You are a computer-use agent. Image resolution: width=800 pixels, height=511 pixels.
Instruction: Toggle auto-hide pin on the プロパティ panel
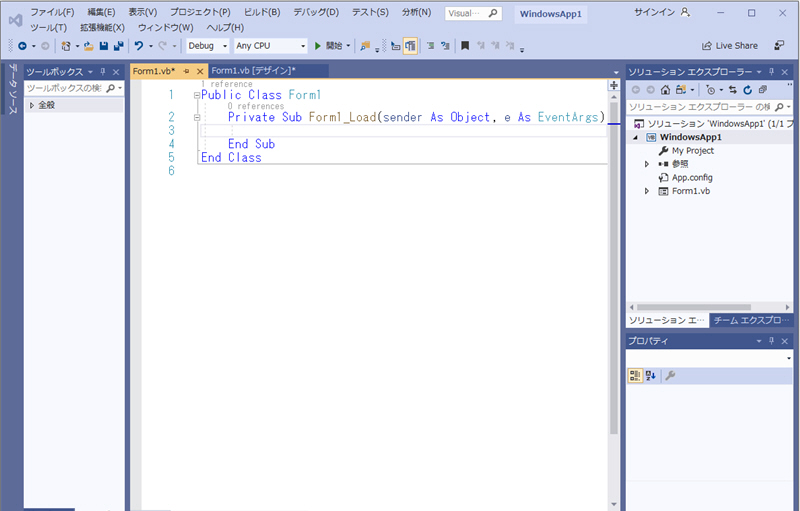pos(771,341)
